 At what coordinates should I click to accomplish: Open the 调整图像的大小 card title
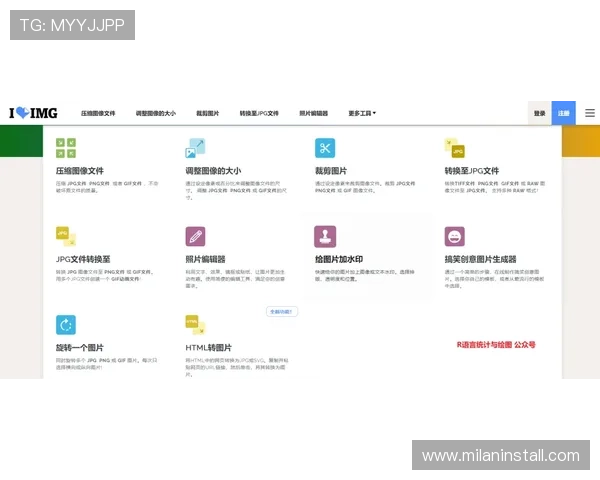click(213, 171)
